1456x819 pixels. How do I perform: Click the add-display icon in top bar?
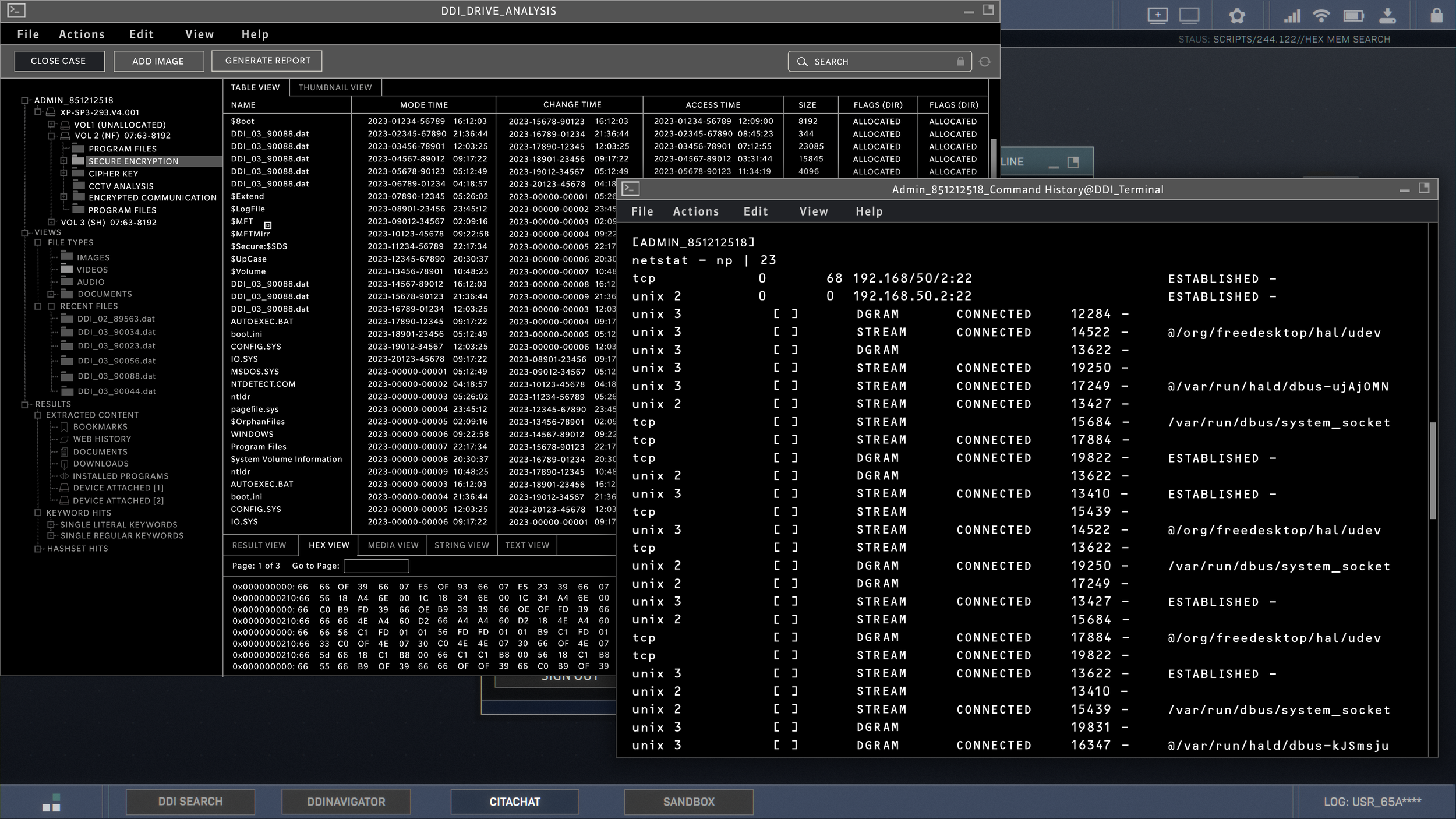pyautogui.click(x=1157, y=16)
